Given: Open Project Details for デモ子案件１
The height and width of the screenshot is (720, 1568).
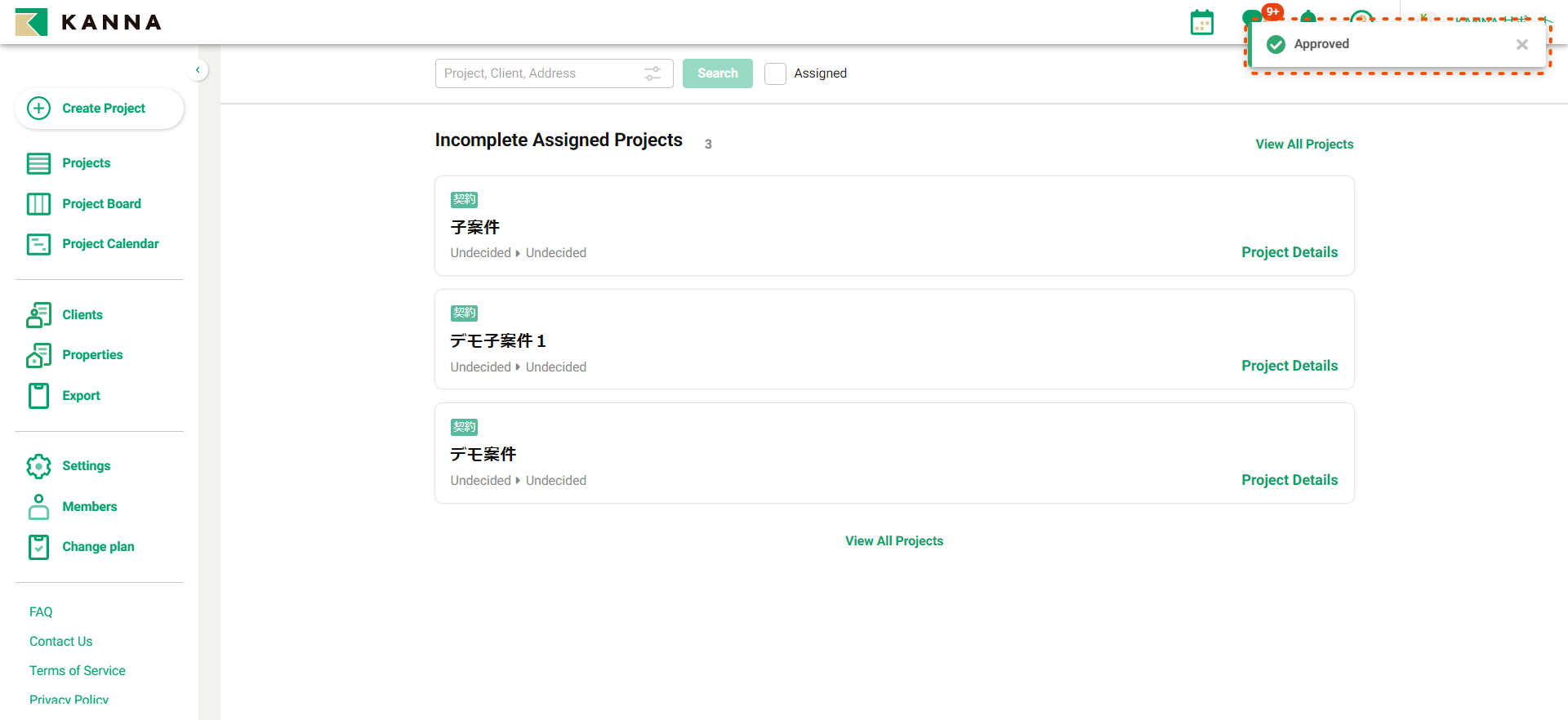Looking at the screenshot, I should (1289, 366).
